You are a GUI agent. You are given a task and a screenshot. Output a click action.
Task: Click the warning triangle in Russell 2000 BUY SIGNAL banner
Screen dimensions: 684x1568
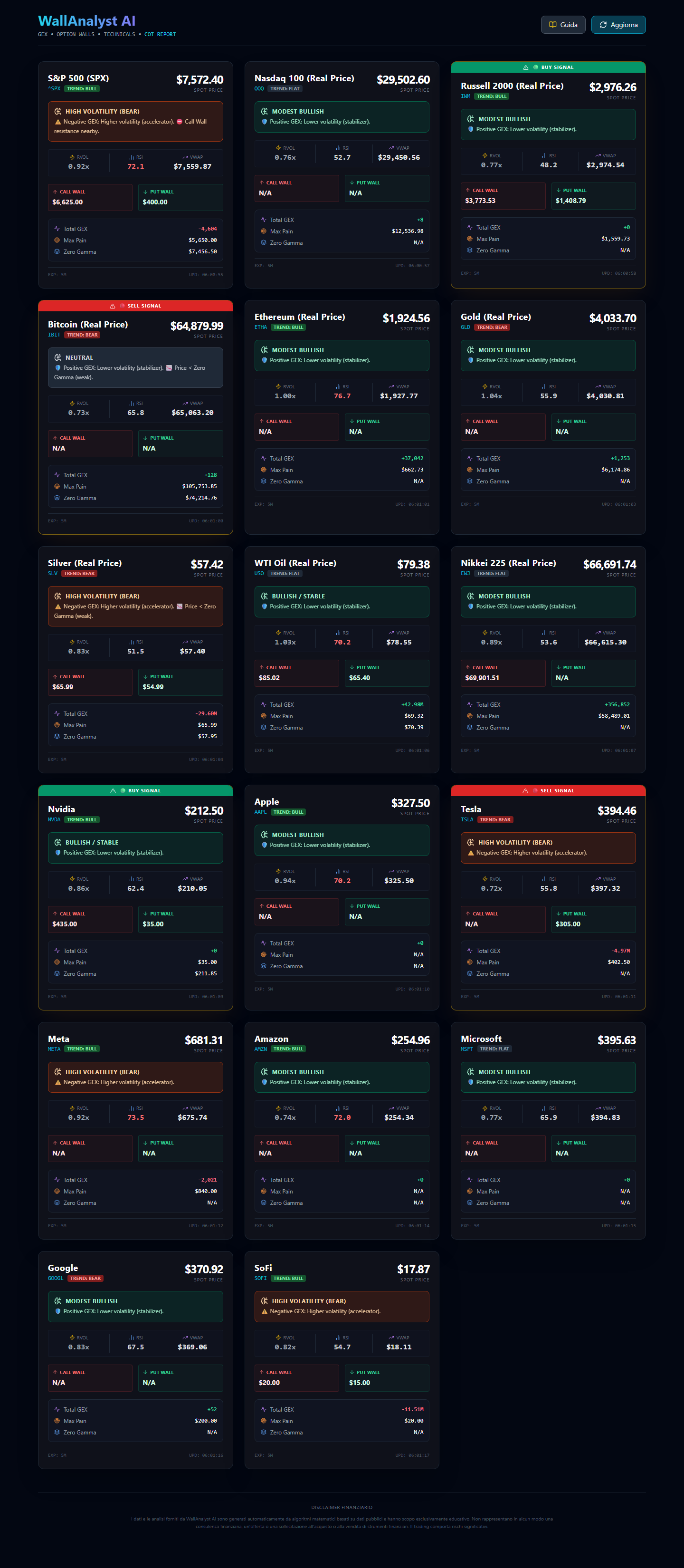click(x=526, y=67)
